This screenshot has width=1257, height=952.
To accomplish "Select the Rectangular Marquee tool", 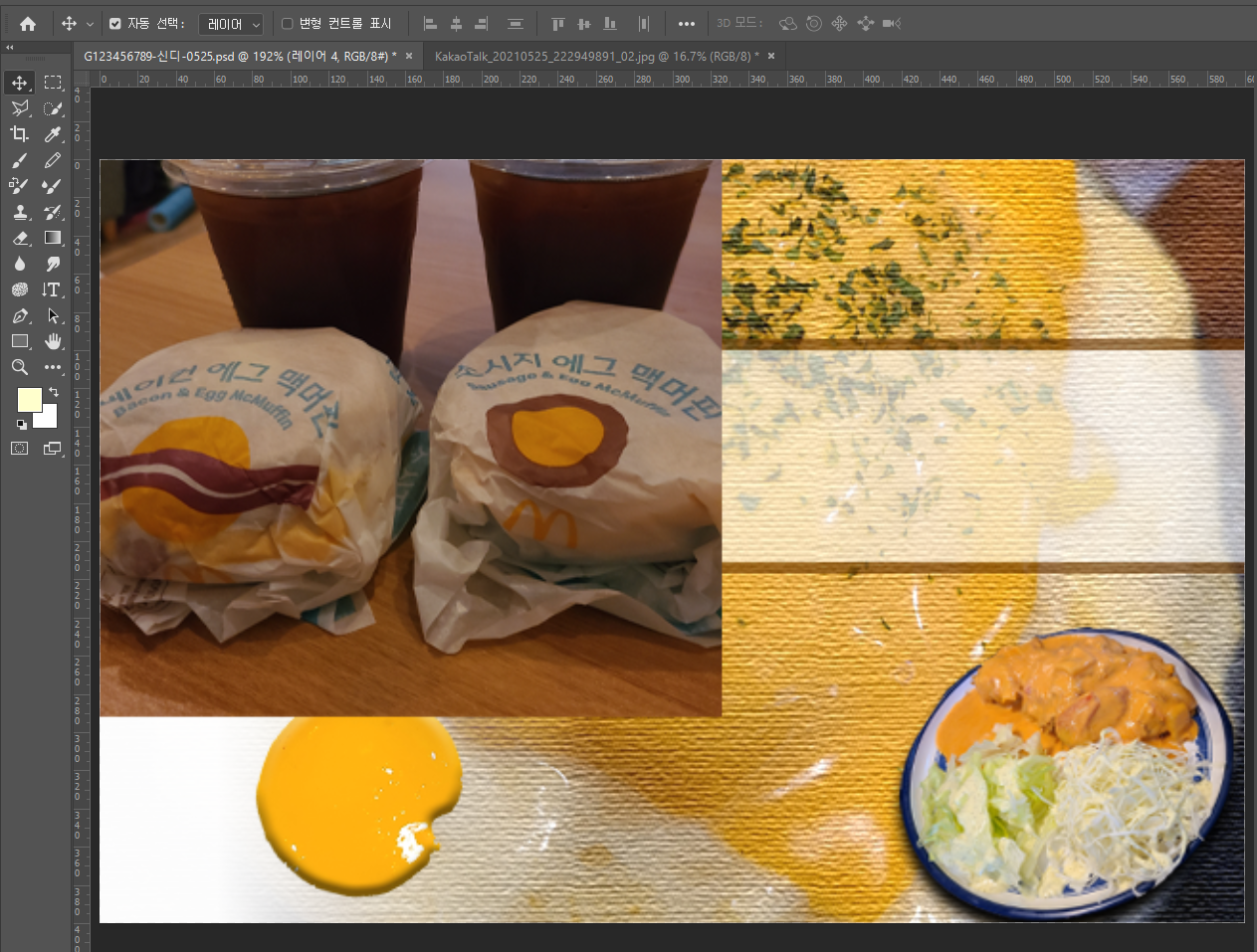I will point(53,83).
